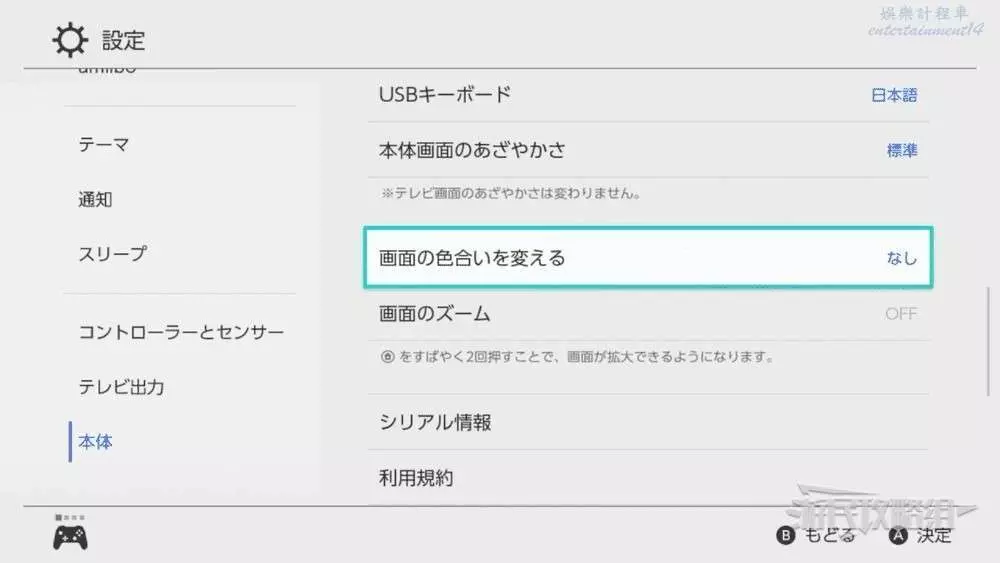This screenshot has height=563, width=1000.
Task: Open 通知 settings category
Action: coord(96,200)
